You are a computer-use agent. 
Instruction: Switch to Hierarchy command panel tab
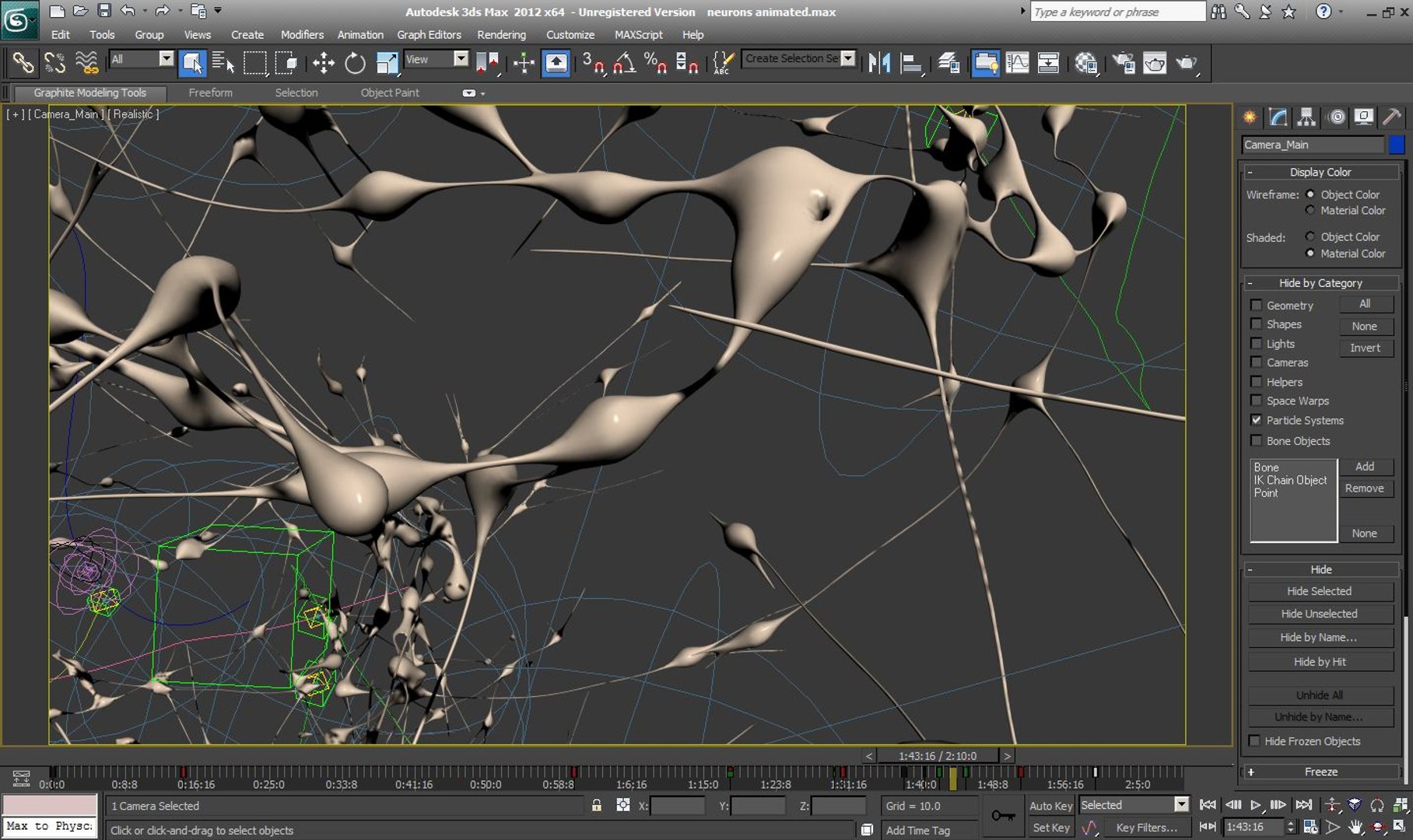click(1306, 117)
